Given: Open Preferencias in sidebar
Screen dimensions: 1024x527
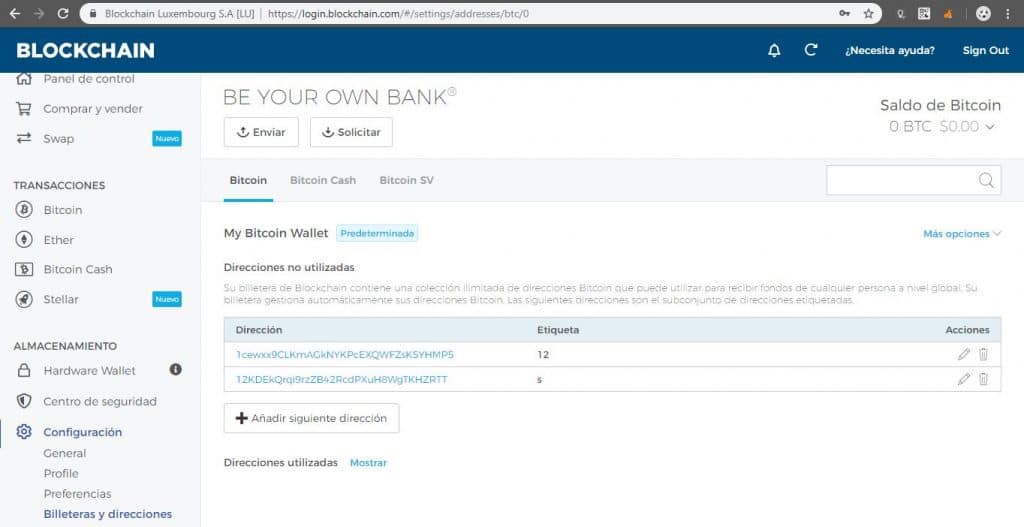Looking at the screenshot, I should coord(77,494).
